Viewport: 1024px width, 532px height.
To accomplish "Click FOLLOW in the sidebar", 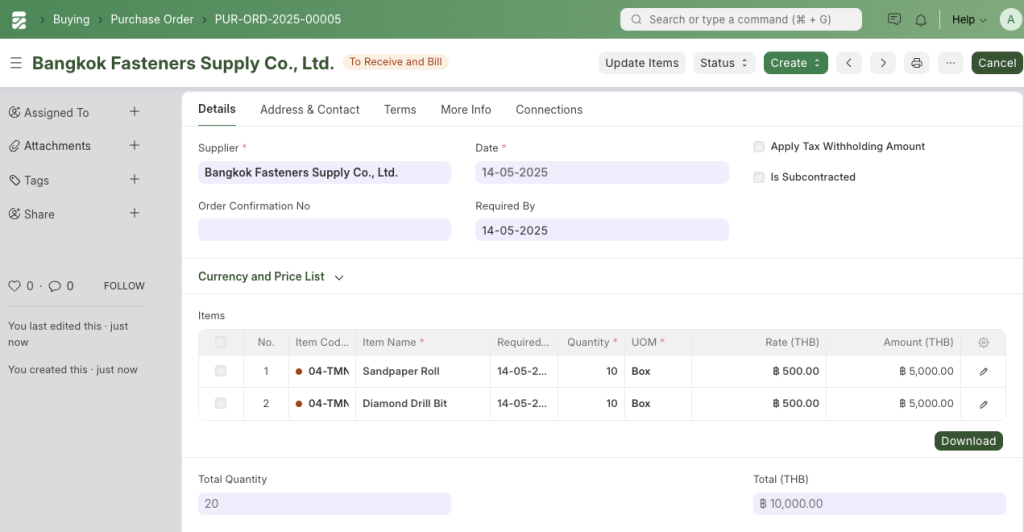I will (124, 286).
